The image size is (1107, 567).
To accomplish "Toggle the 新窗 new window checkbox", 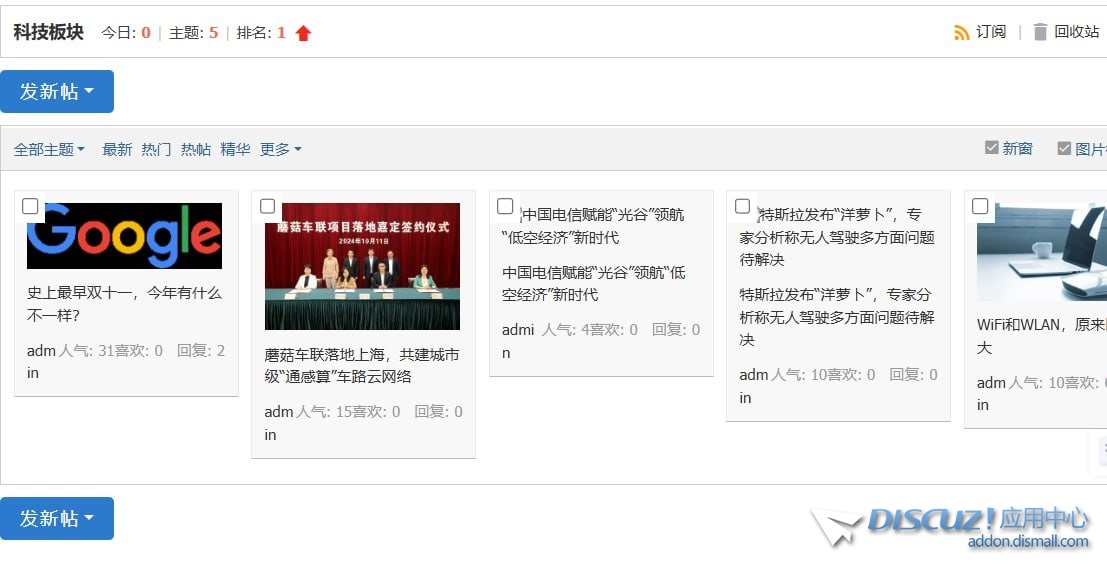I will tap(992, 148).
